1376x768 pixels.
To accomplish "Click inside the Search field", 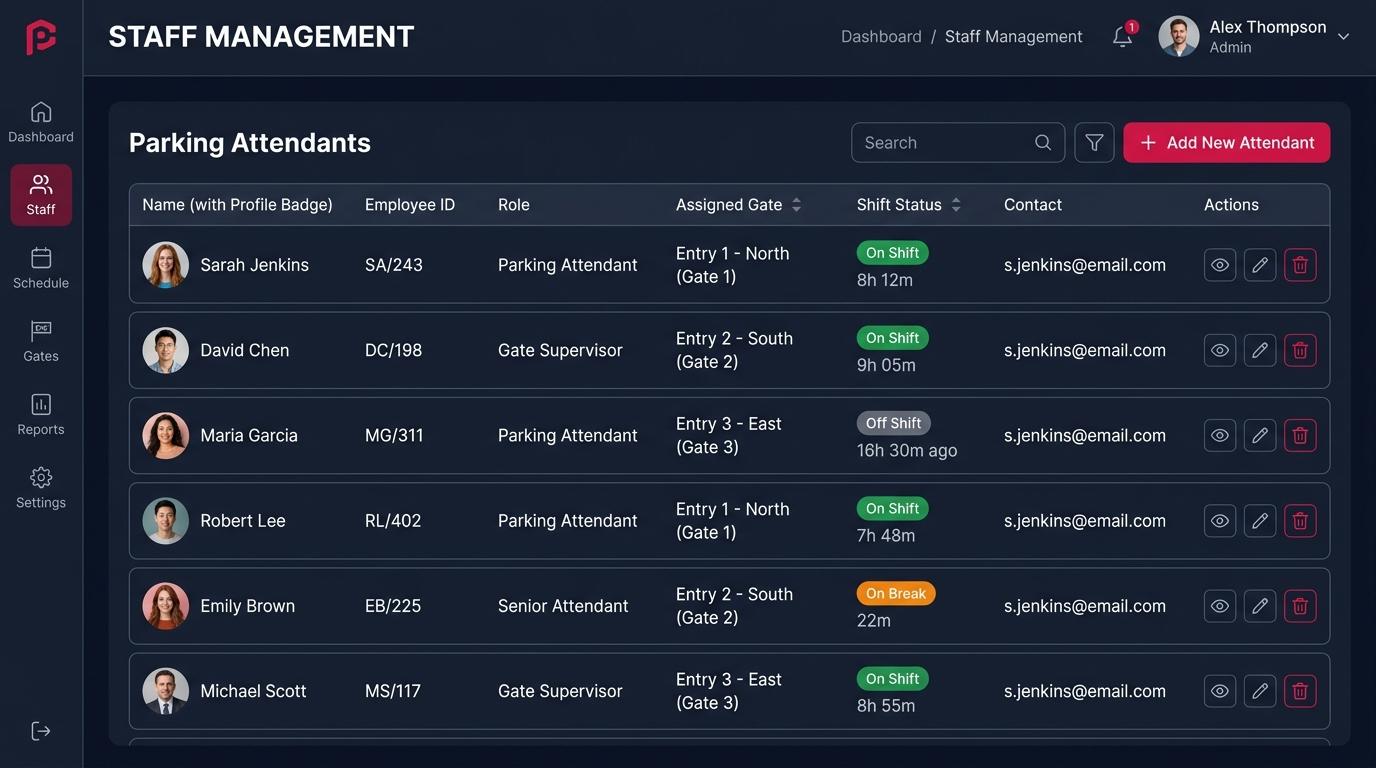I will click(x=958, y=143).
